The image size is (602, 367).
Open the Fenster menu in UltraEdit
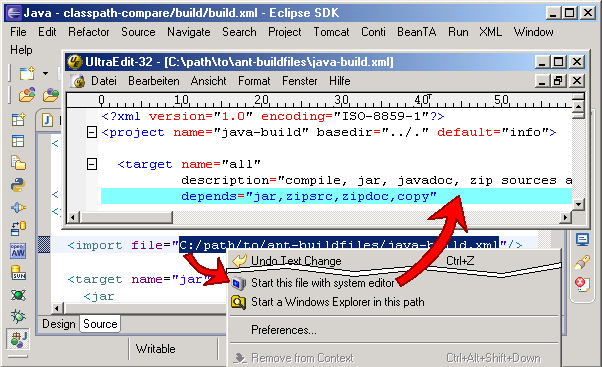299,81
